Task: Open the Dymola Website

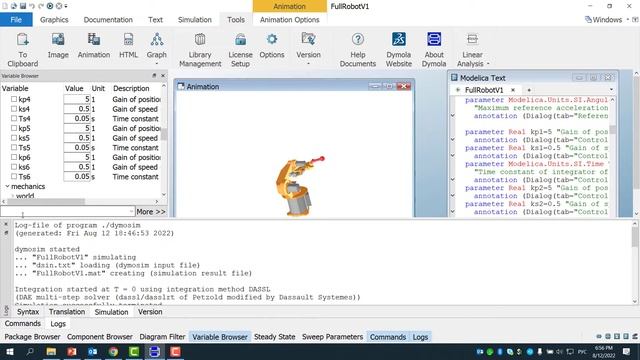Action: pyautogui.click(x=399, y=40)
